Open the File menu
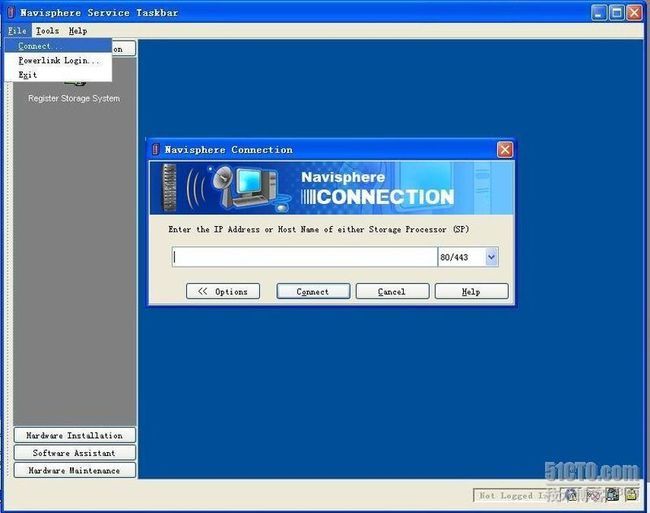Viewport: 650px width, 513px height. (17, 31)
